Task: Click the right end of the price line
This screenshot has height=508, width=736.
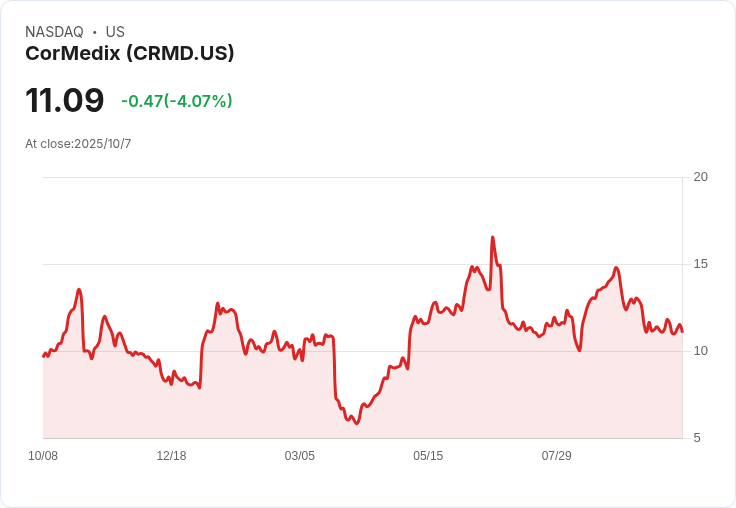Action: (682, 331)
